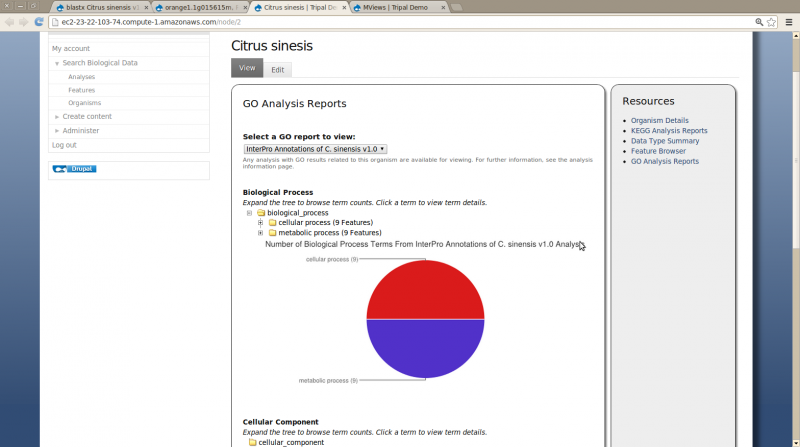Image resolution: width=800 pixels, height=447 pixels.
Task: Select the View tab
Action: (247, 68)
